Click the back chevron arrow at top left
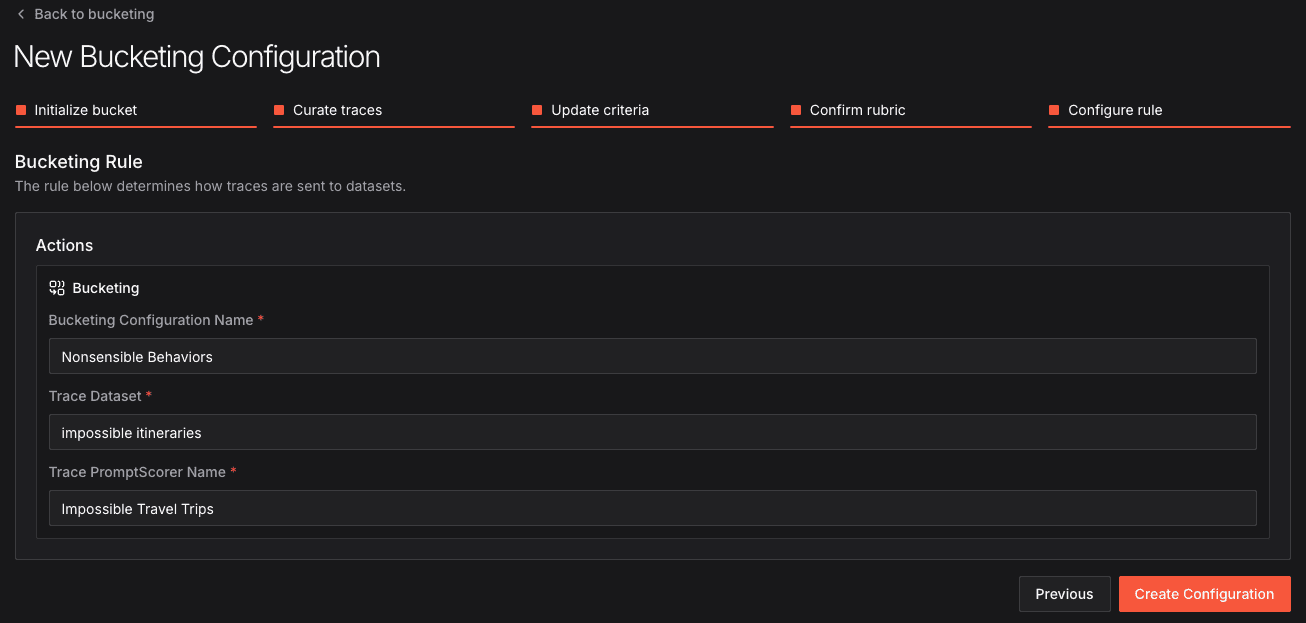Viewport: 1306px width, 623px height. click(x=21, y=14)
